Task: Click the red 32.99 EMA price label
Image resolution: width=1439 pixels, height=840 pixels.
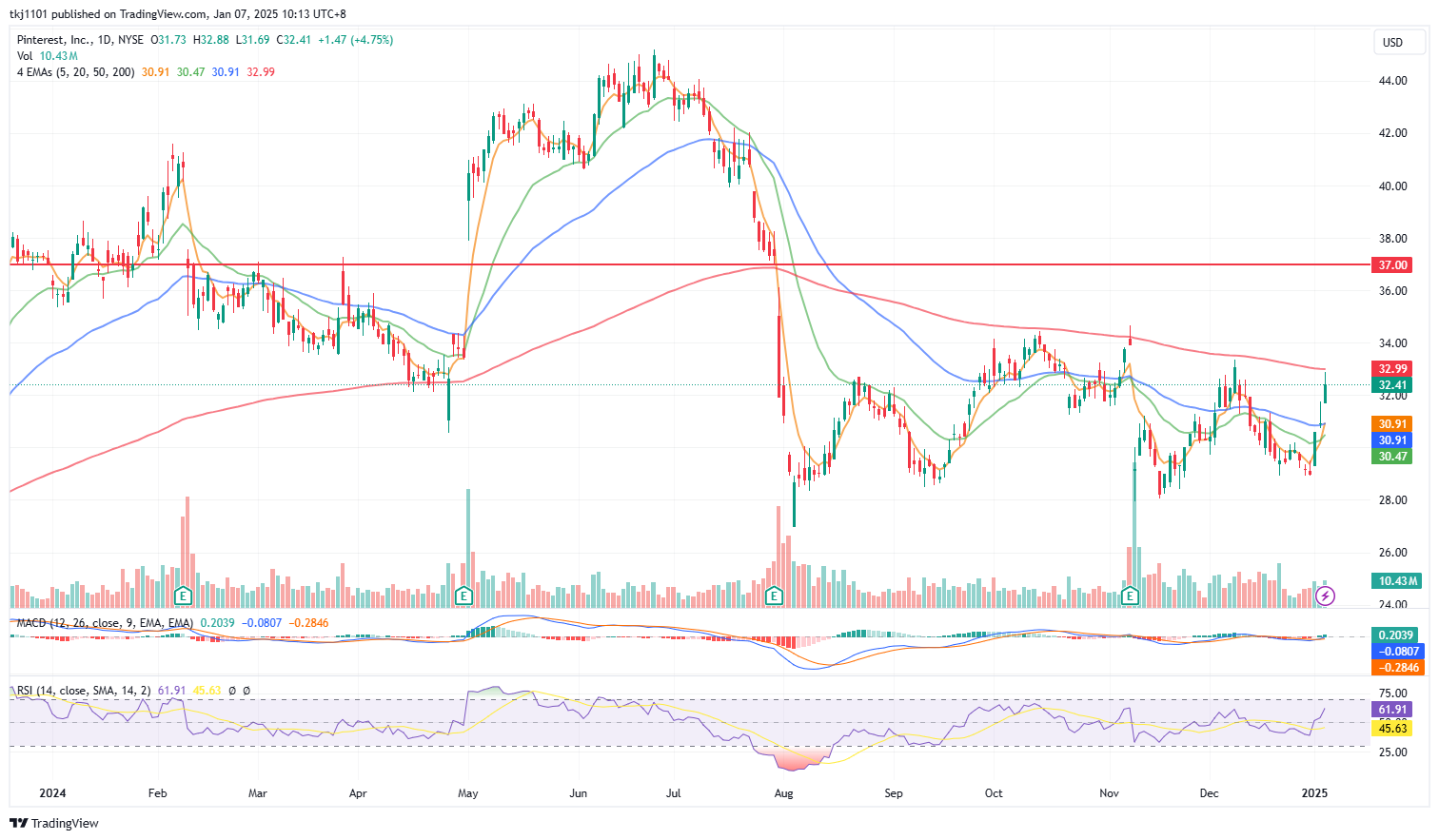Action: tap(1393, 368)
